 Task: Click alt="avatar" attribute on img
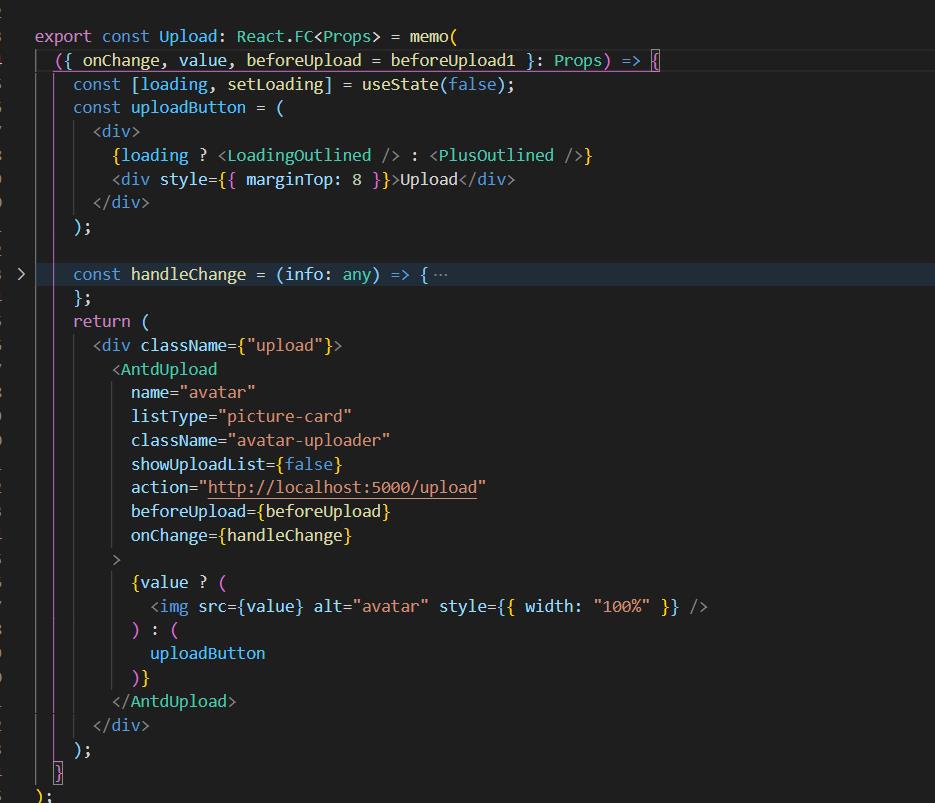[x=371, y=606]
